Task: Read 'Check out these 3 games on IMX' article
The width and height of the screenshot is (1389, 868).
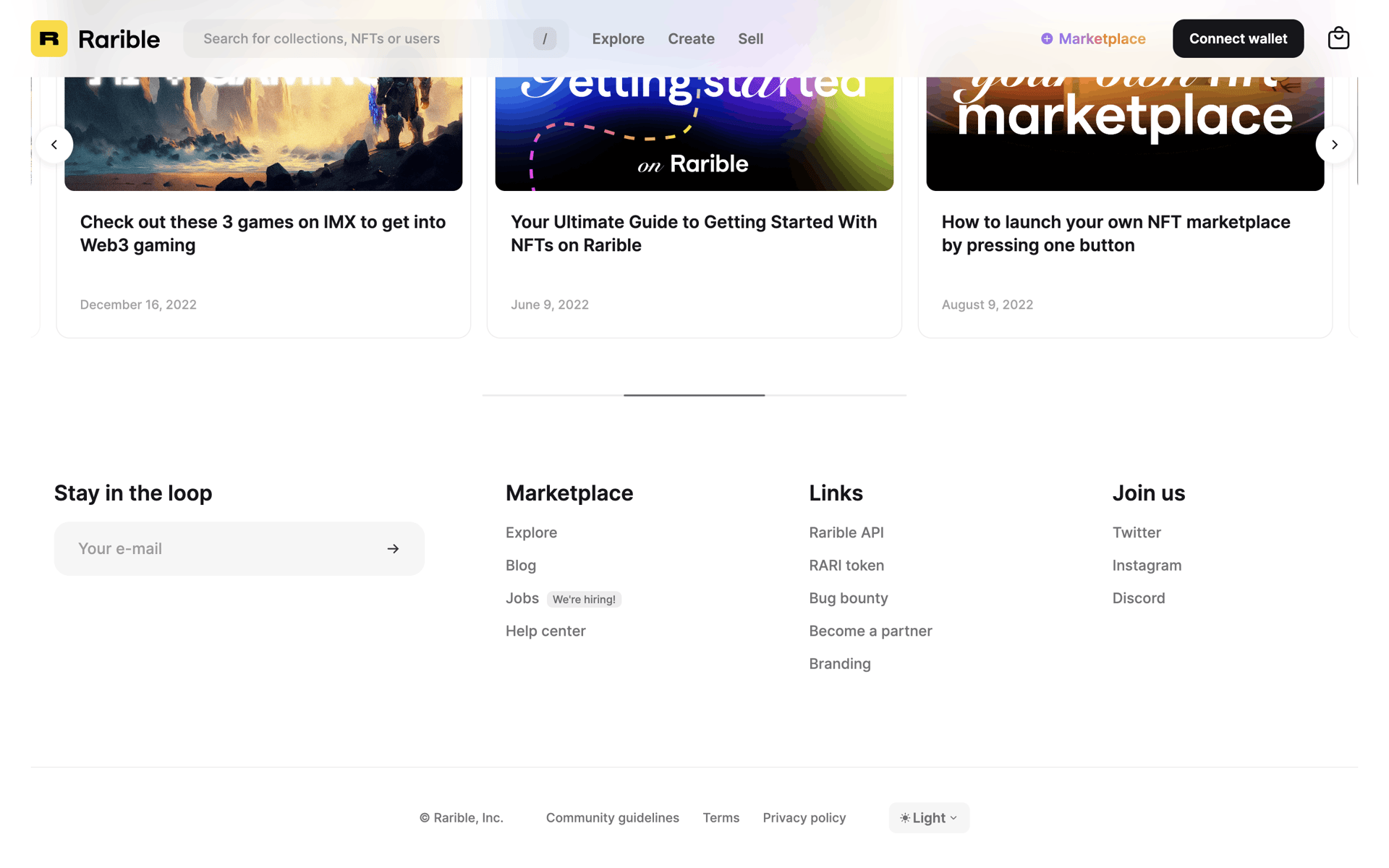Action: tap(263, 234)
